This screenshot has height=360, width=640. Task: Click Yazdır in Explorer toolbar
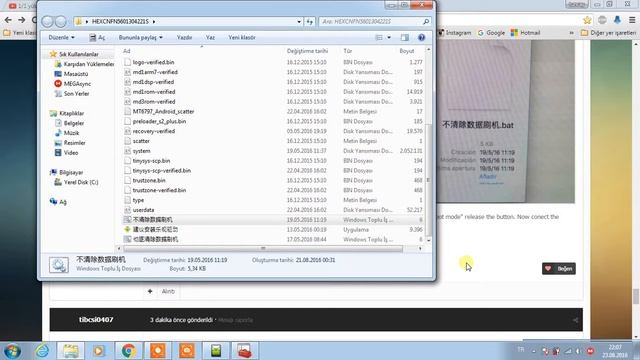pyautogui.click(x=184, y=38)
